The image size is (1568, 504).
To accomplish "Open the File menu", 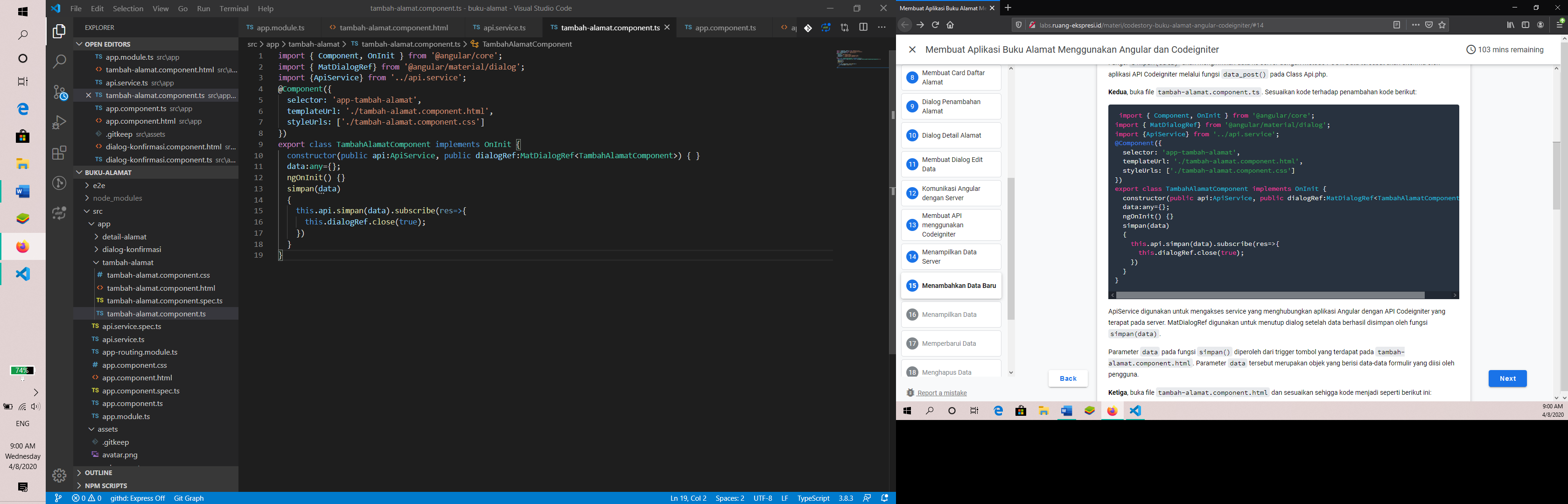I will (x=76, y=8).
